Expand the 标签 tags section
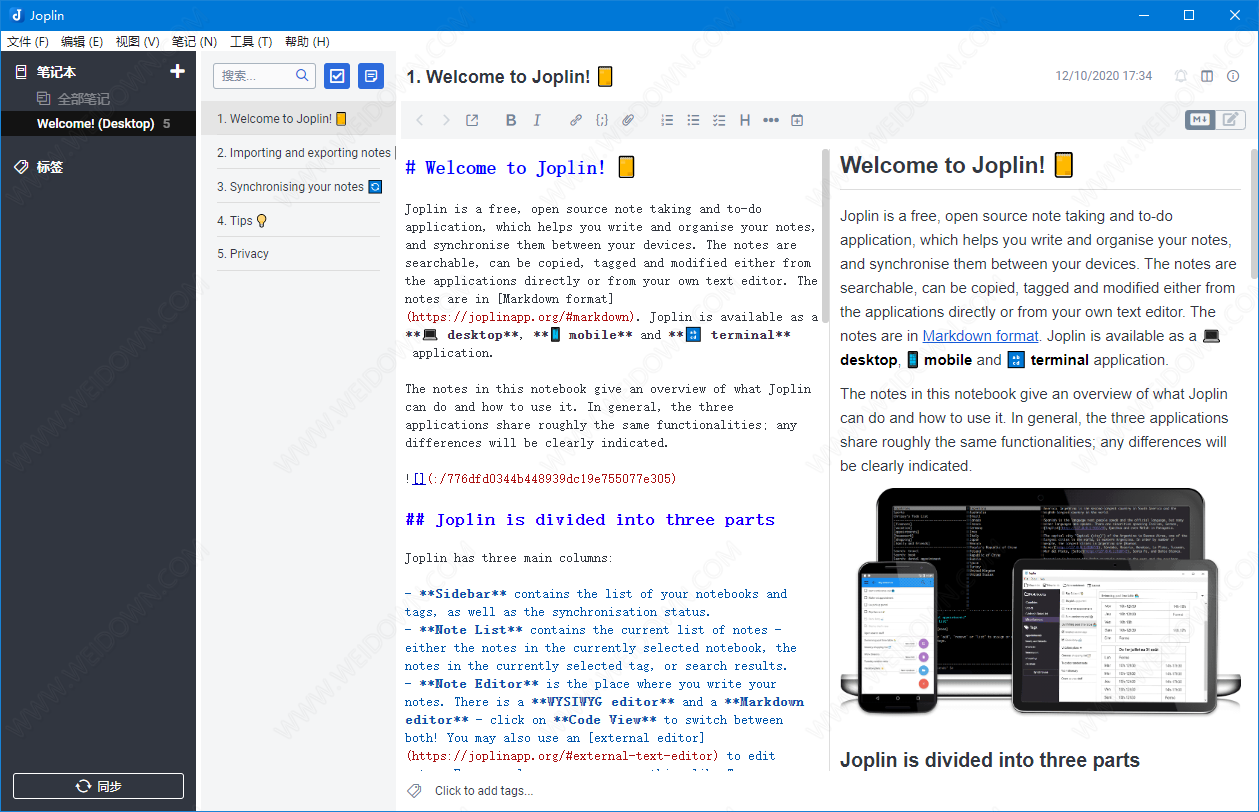Viewport: 1259px width, 812px height. [50, 167]
